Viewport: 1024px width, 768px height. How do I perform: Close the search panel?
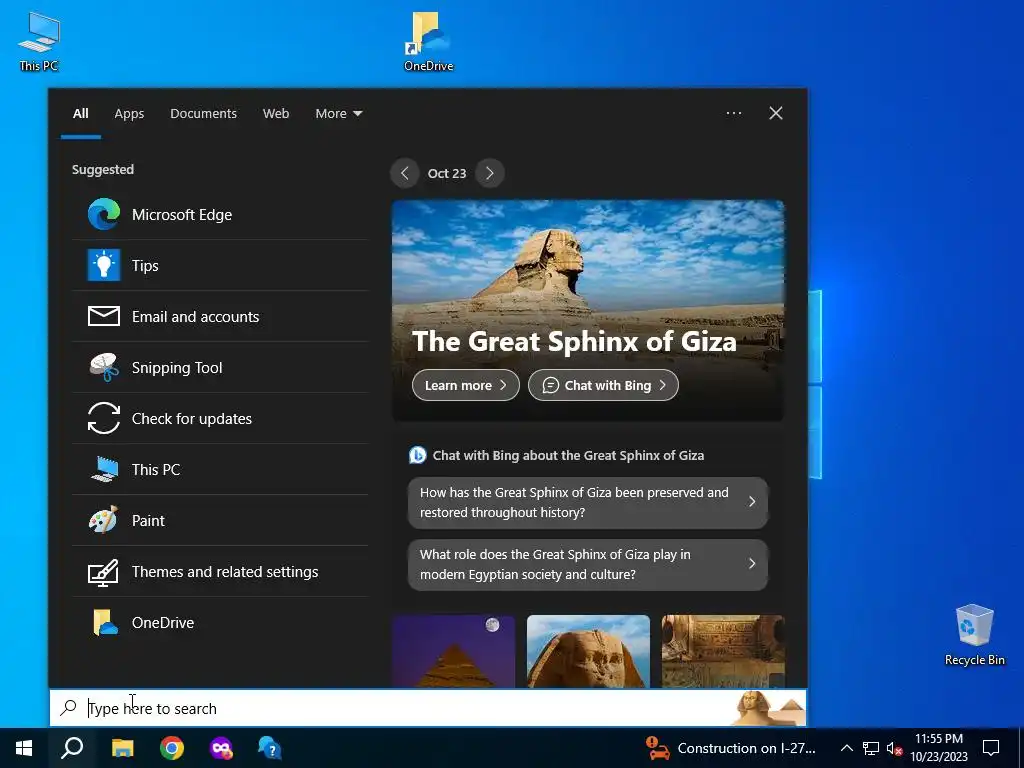[776, 113]
